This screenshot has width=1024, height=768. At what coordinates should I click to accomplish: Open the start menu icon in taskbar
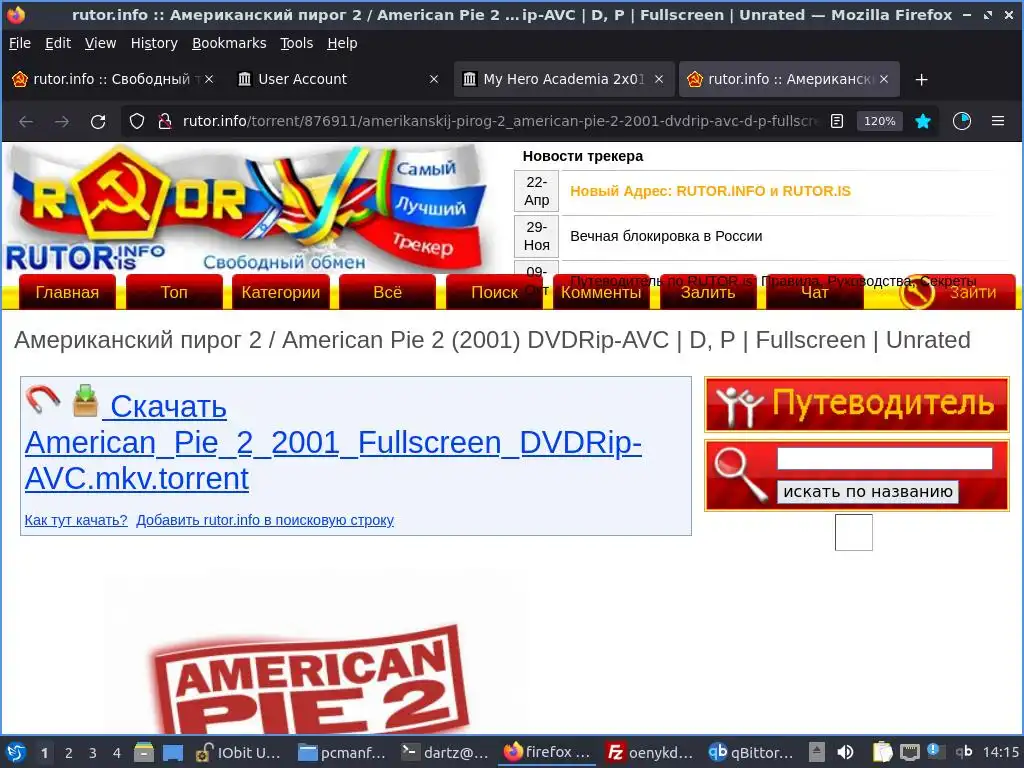(16, 752)
